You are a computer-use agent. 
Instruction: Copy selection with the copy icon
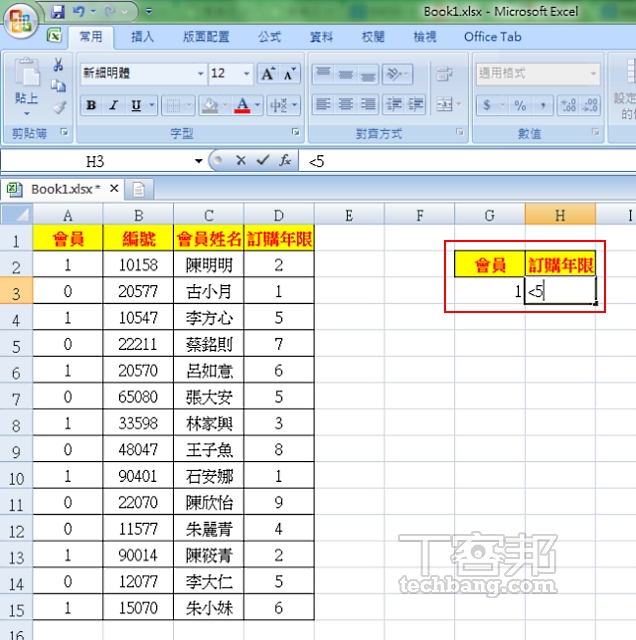pyautogui.click(x=58, y=86)
